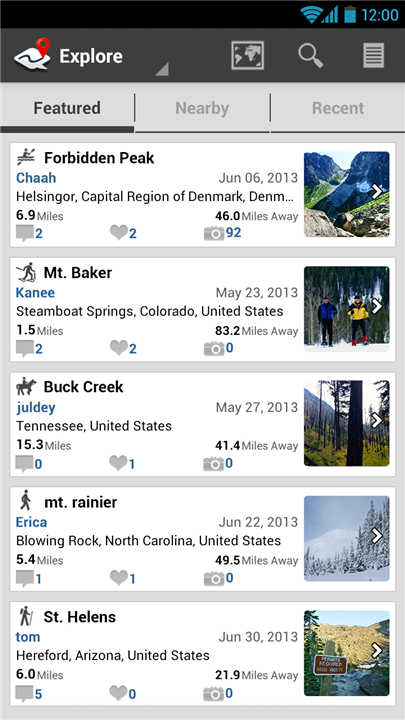Open the world map view icon
This screenshot has height=720, width=405.
point(248,56)
